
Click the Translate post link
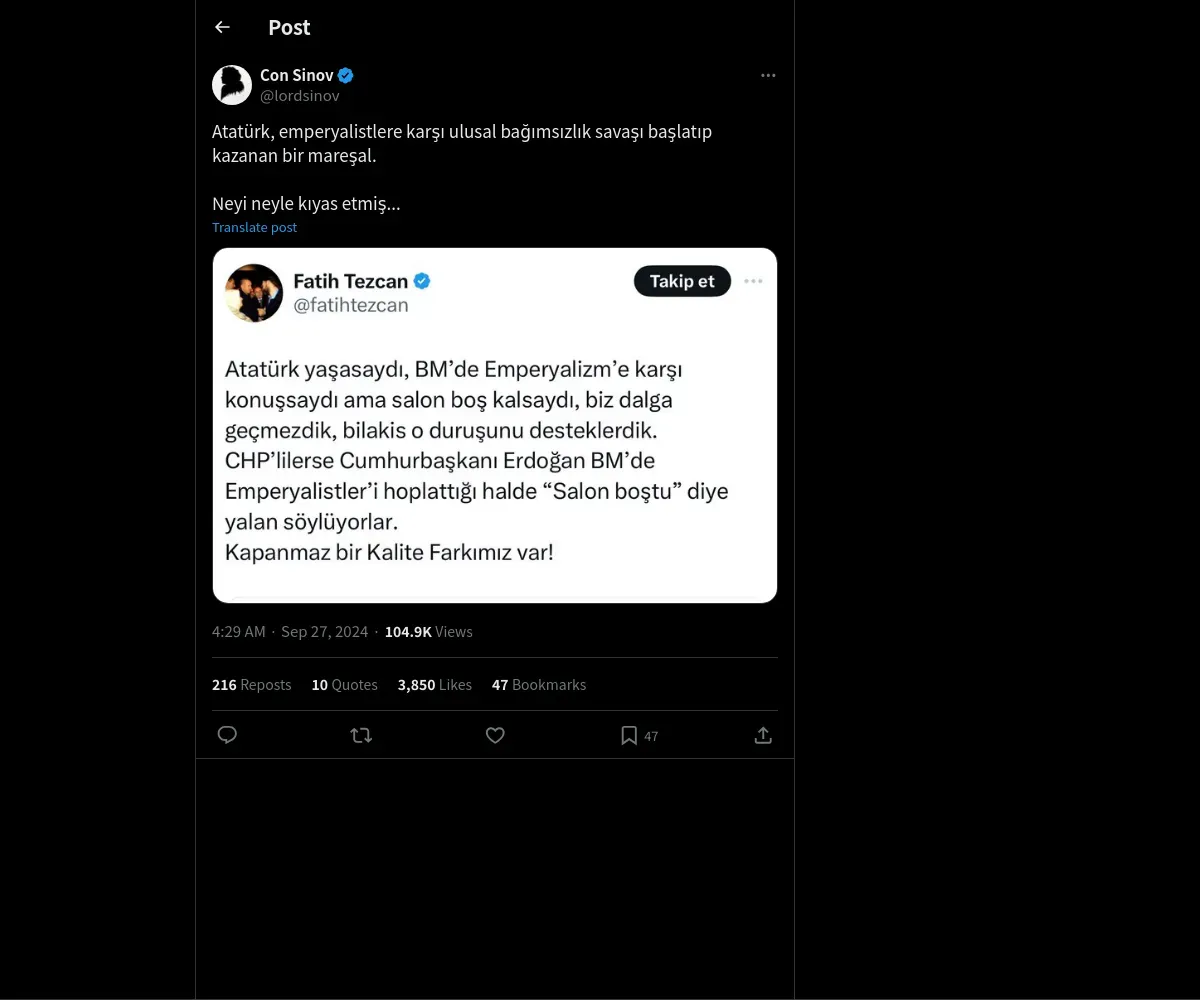point(254,227)
